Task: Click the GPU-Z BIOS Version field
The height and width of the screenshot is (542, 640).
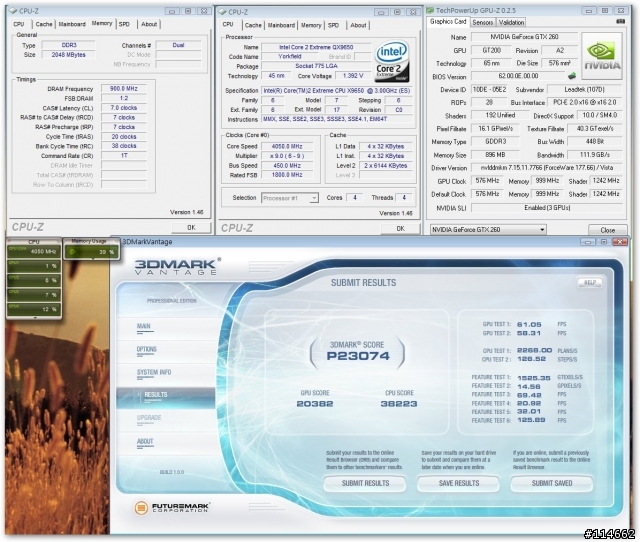Action: [518, 76]
